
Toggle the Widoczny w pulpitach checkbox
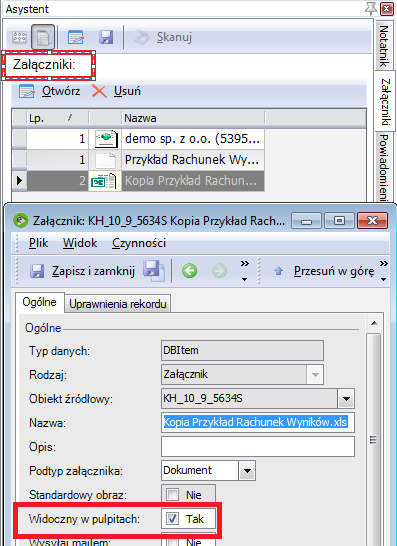(x=172, y=519)
